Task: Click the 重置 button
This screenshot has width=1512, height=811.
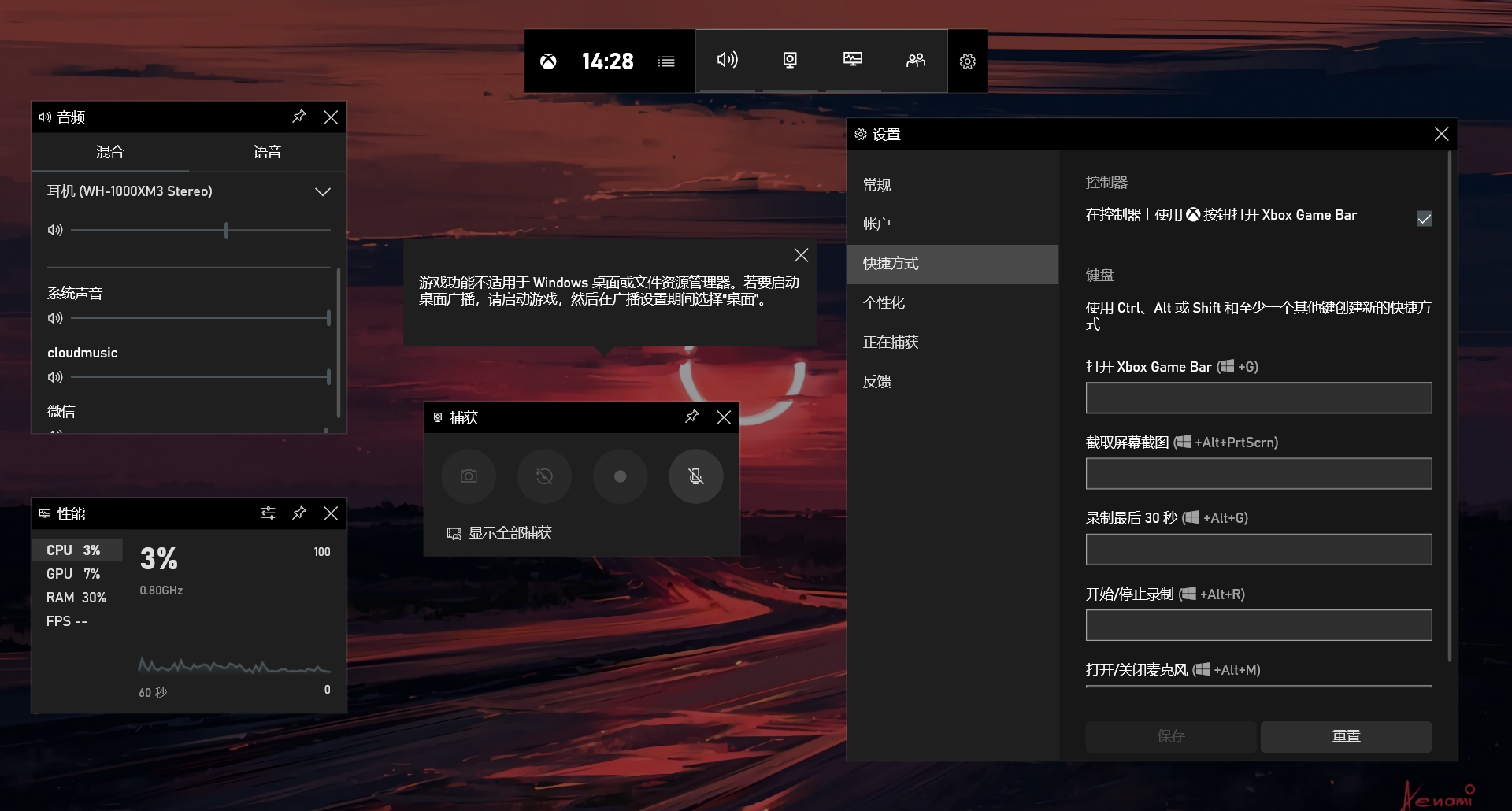Action: (x=1346, y=736)
